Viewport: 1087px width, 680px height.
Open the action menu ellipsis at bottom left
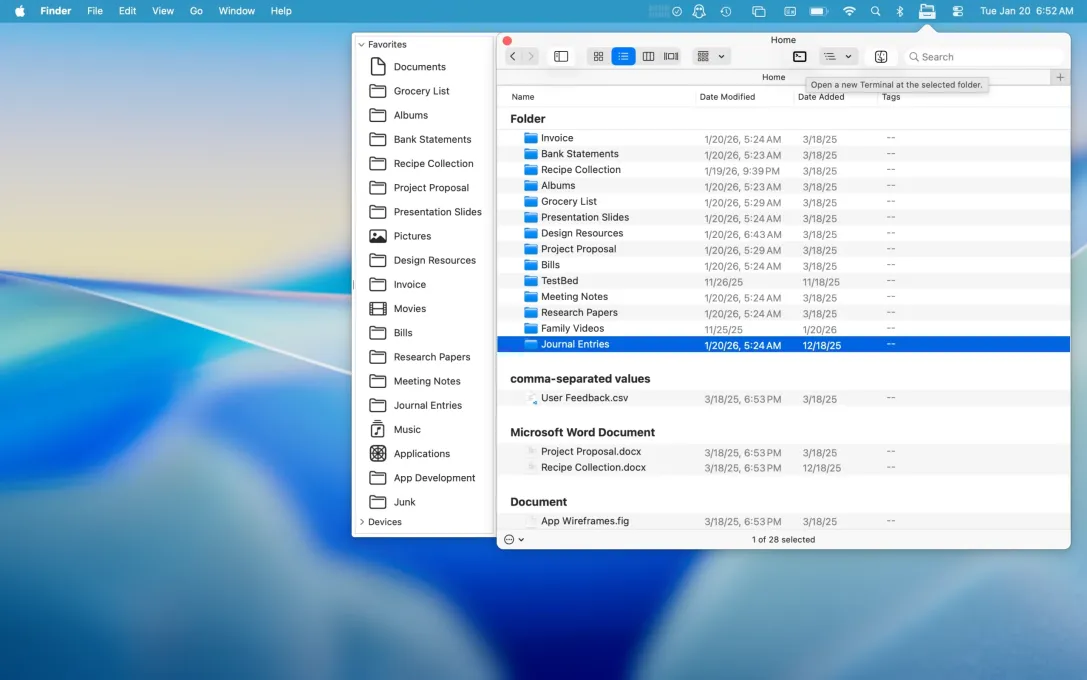[514, 539]
